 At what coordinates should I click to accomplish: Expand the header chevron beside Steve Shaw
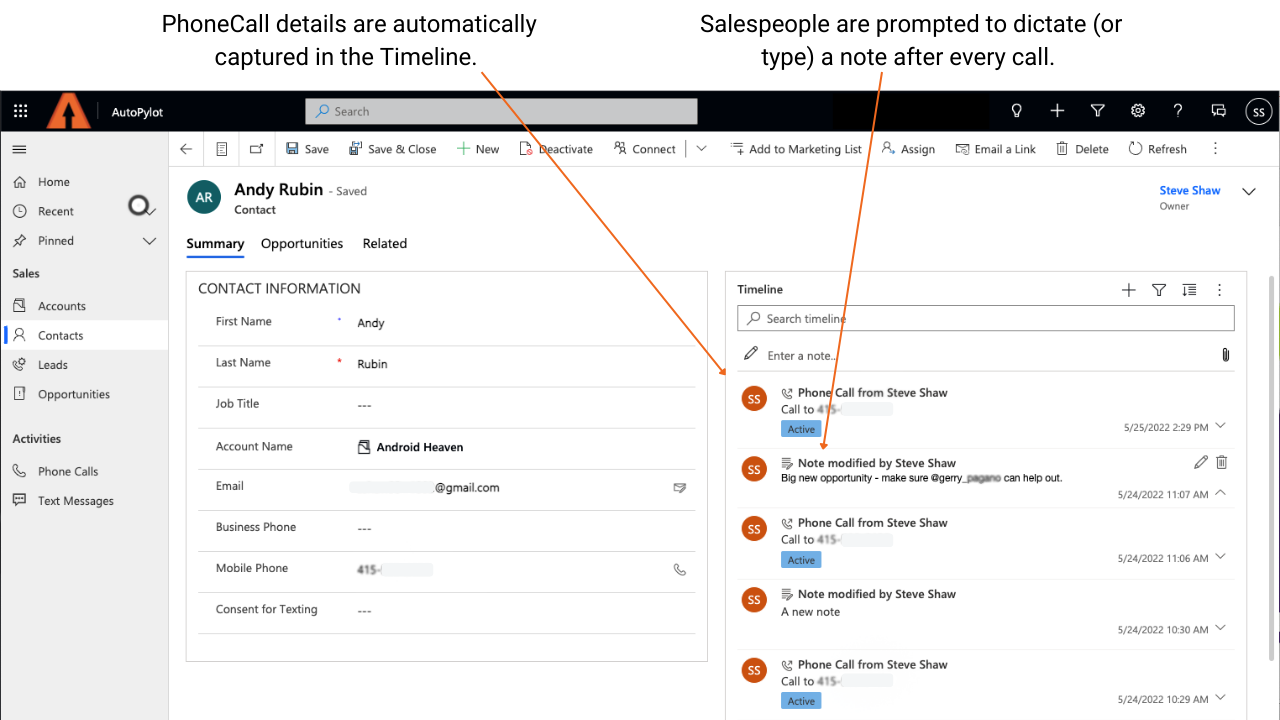coord(1248,191)
